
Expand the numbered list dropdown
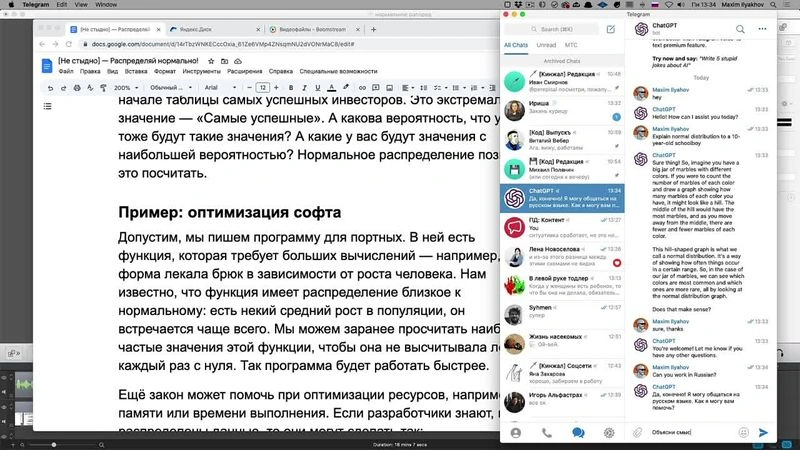[x=483, y=88]
